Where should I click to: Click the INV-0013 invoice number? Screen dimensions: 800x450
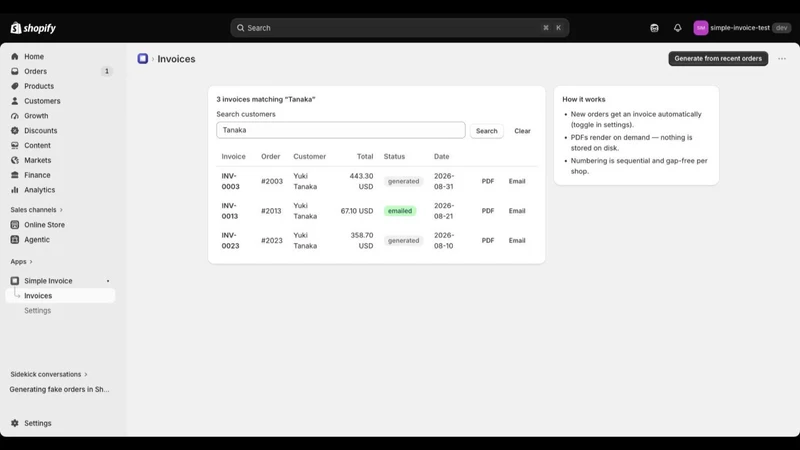click(230, 211)
